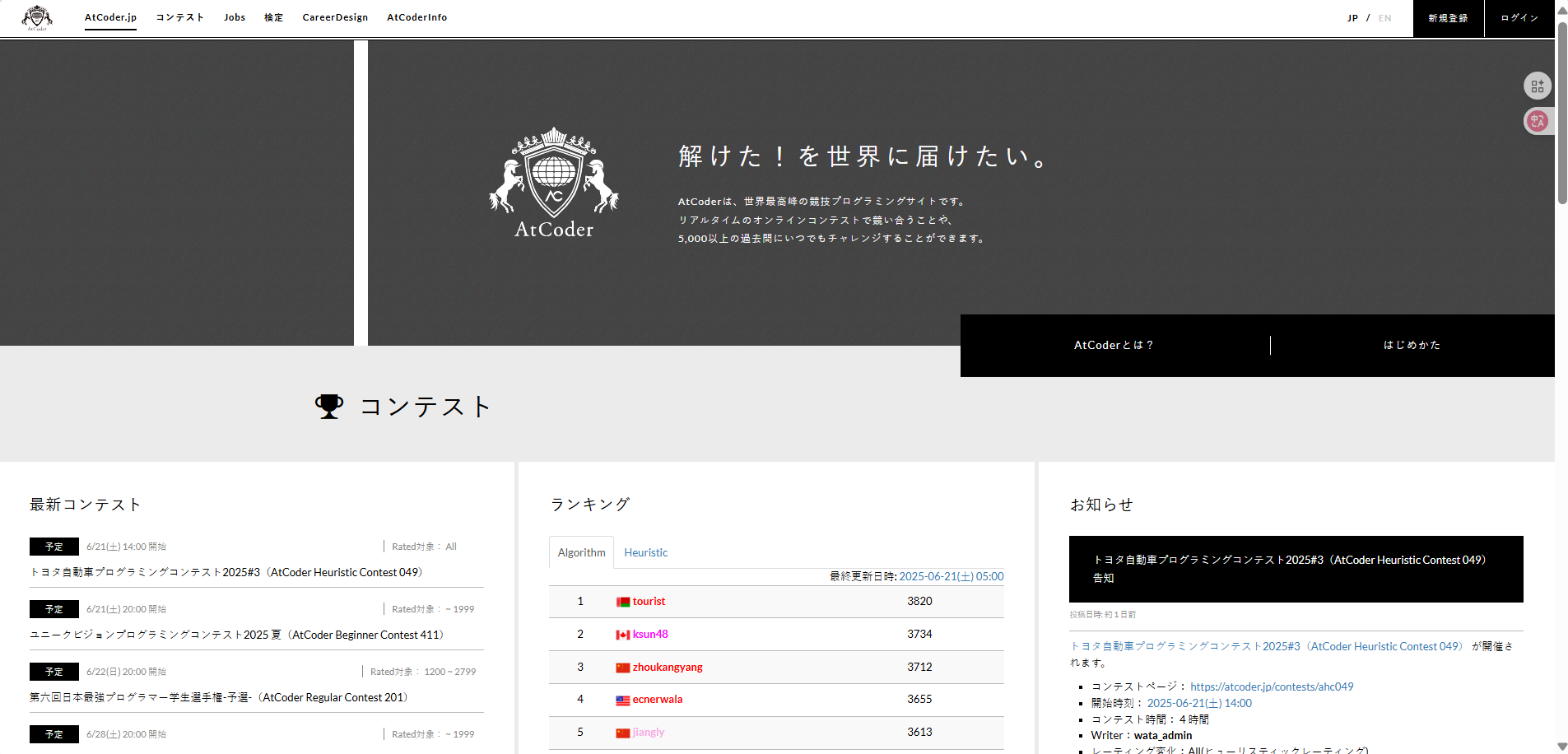Click the scrollbar down arrow

(x=1562, y=747)
